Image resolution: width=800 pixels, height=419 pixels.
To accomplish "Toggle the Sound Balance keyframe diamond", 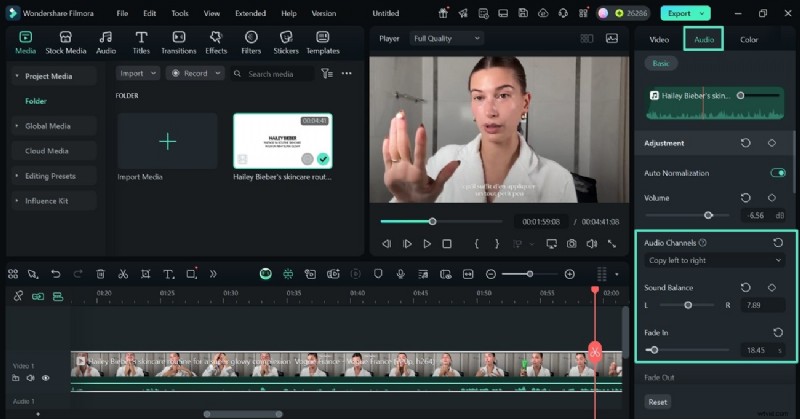I will pyautogui.click(x=772, y=288).
